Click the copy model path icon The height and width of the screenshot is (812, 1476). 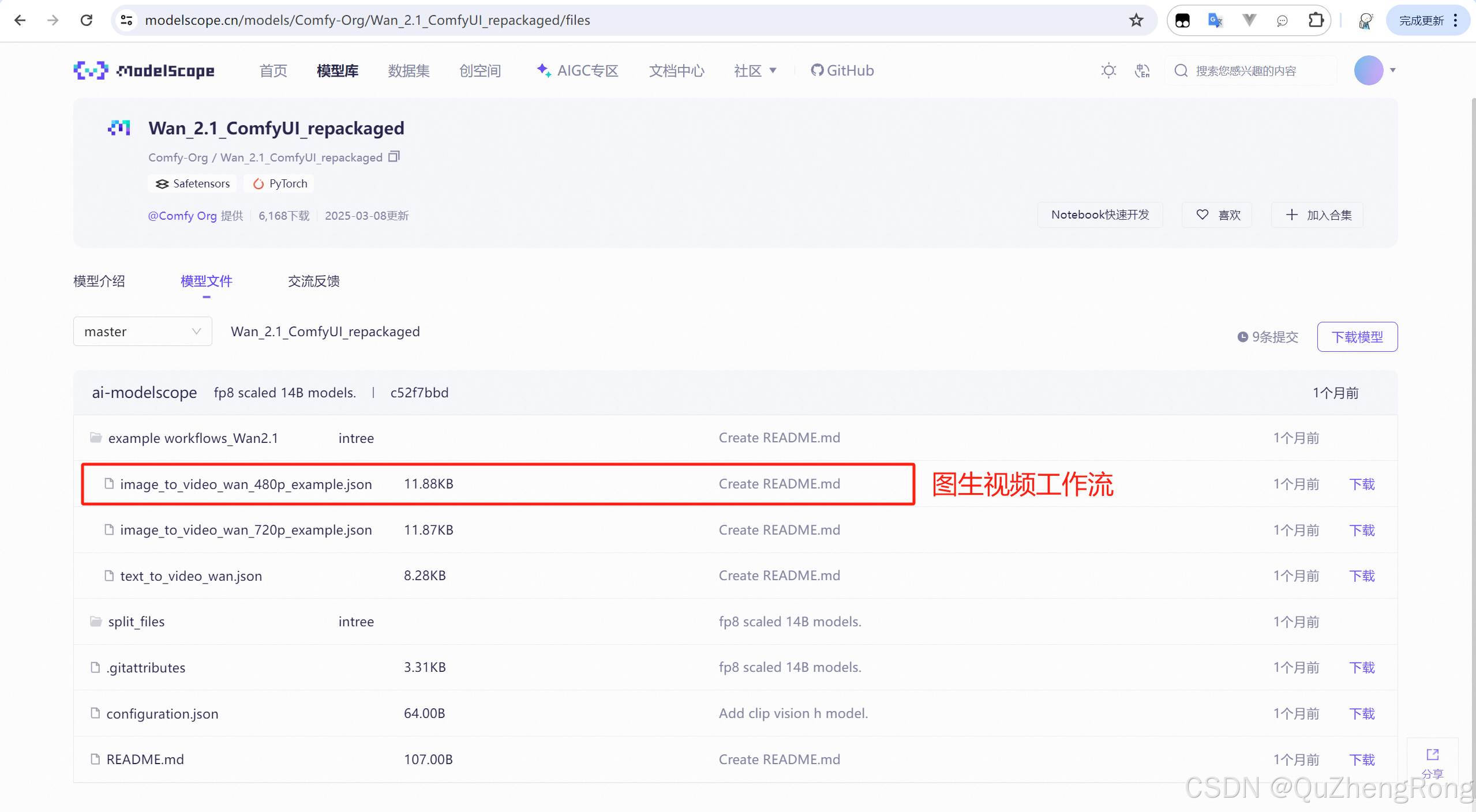click(394, 157)
